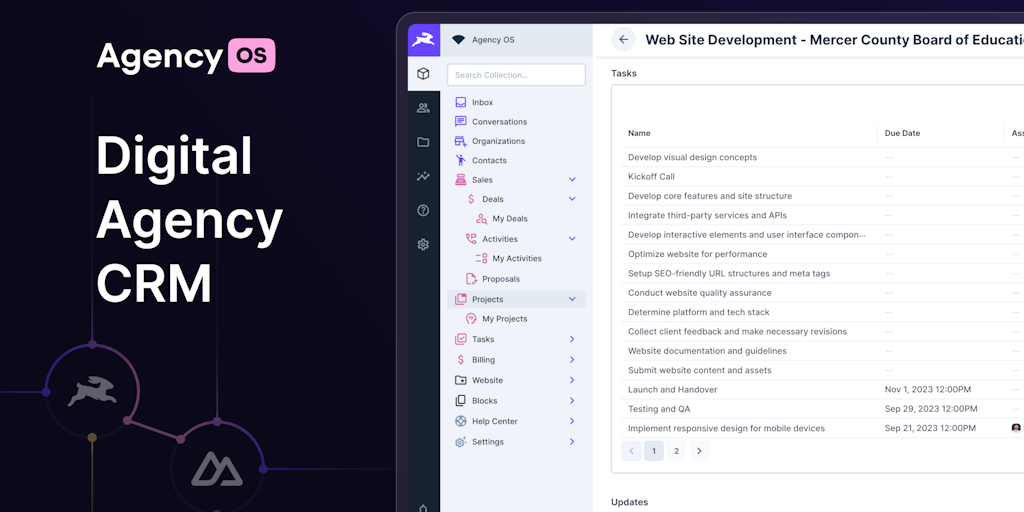Sort tasks by Name column header

click(639, 133)
